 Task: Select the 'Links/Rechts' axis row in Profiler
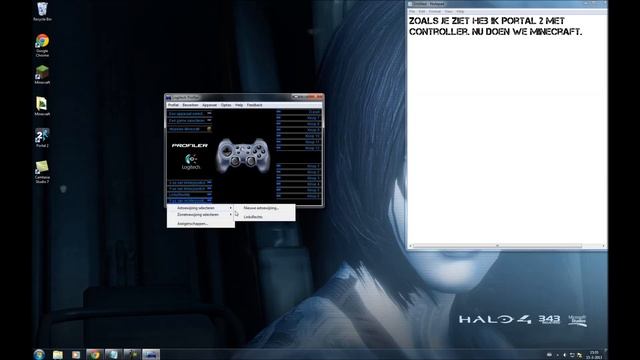[190, 195]
